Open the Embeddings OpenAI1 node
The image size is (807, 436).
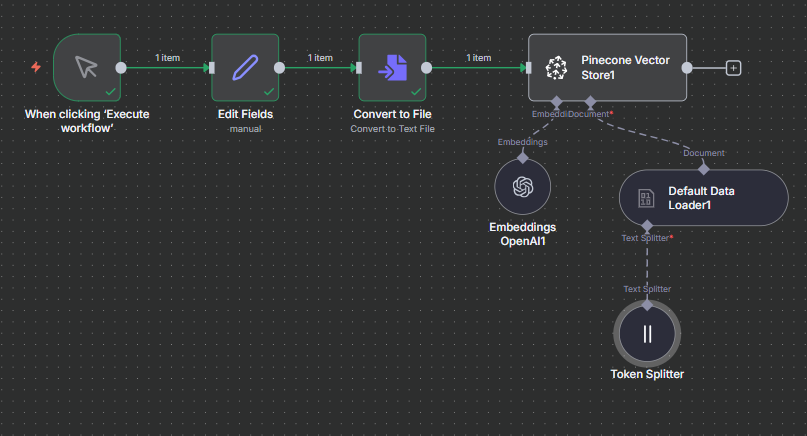522,186
